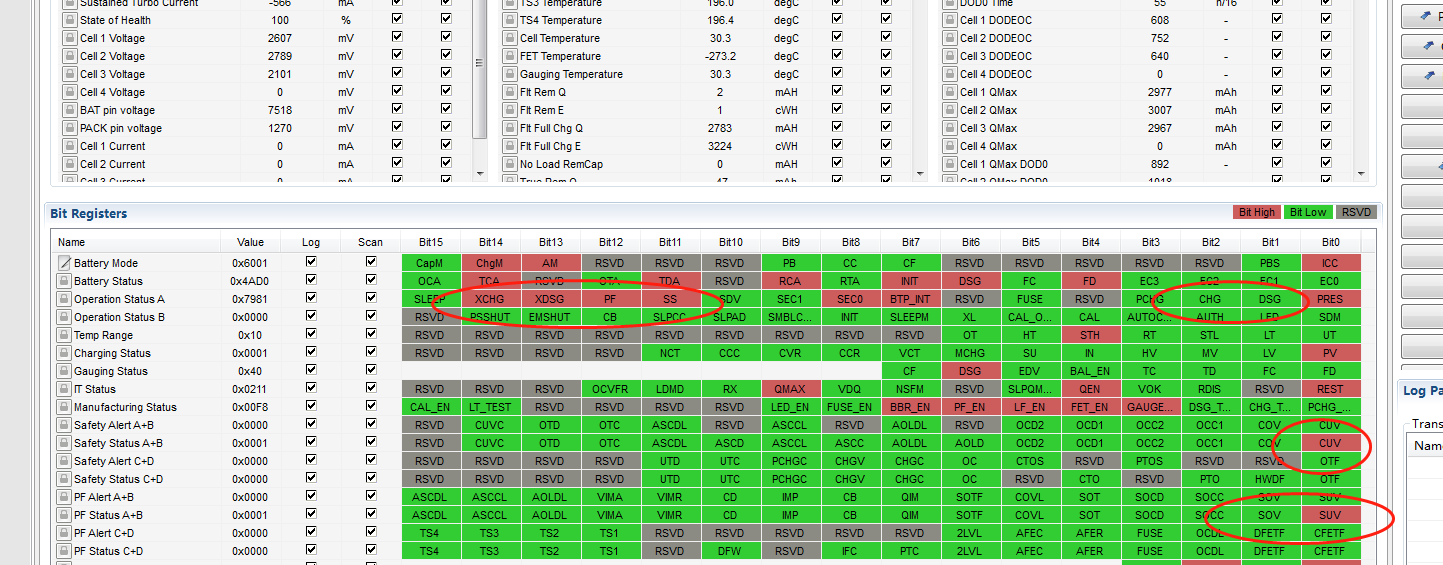
Task: Click the red SUV bit in PF Status A+B
Action: point(1330,515)
